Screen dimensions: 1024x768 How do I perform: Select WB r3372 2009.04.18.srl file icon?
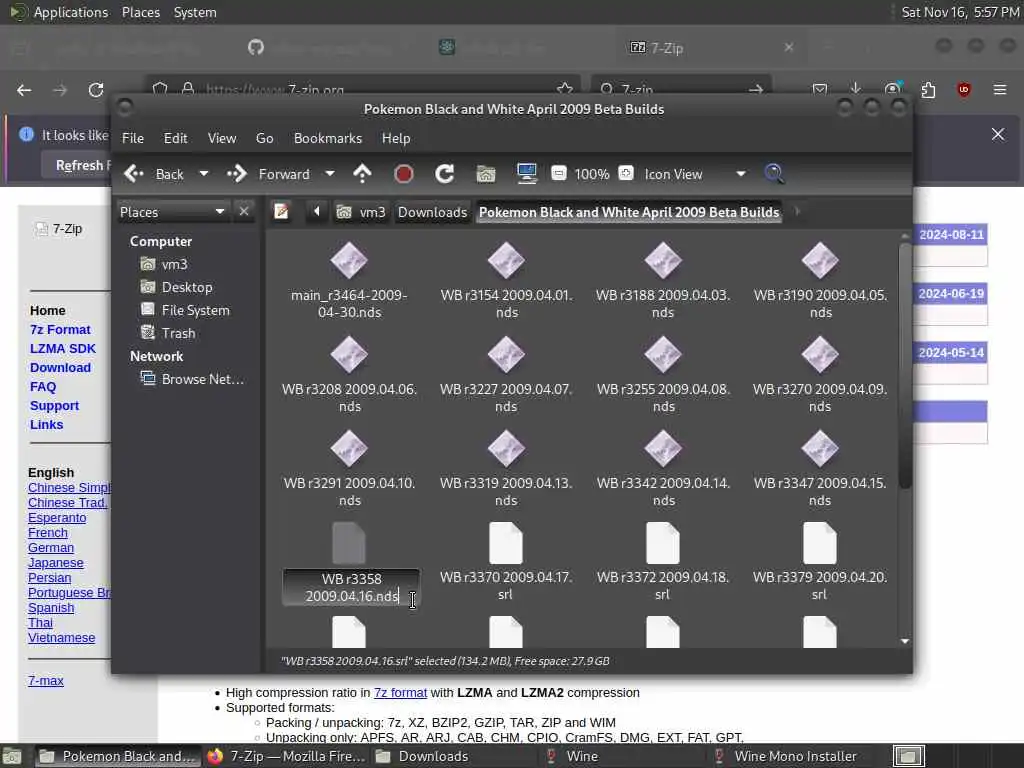coord(663,543)
